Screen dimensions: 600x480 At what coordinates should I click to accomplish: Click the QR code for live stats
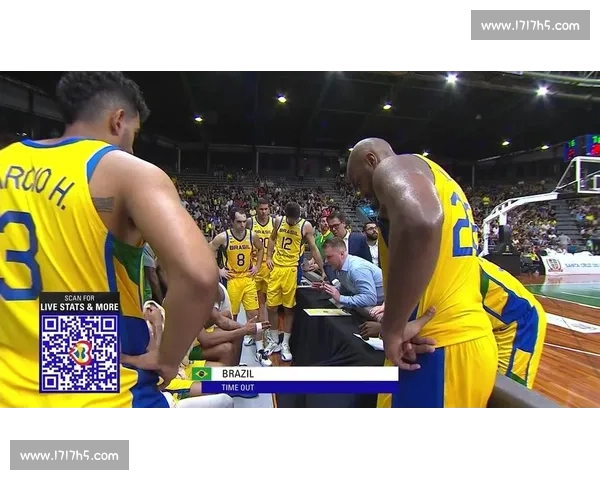tap(79, 353)
